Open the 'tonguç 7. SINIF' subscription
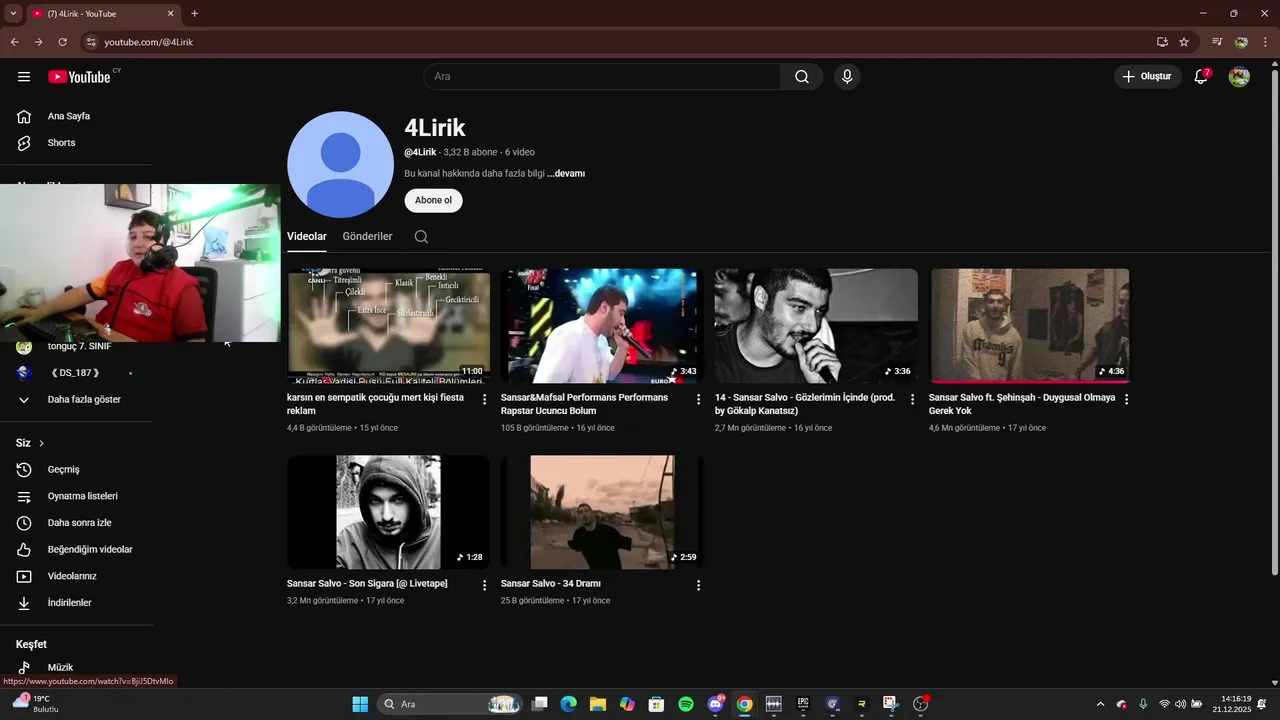Image resolution: width=1280 pixels, height=720 pixels. coord(77,347)
